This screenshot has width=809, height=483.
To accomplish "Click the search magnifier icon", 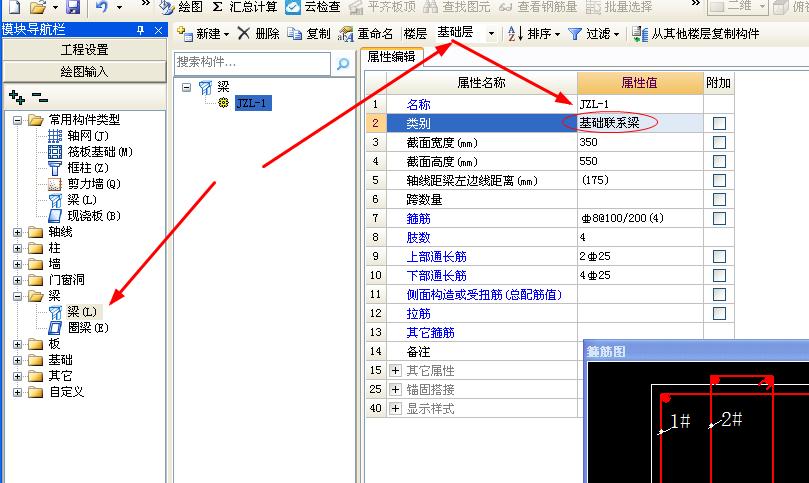I will 343,63.
